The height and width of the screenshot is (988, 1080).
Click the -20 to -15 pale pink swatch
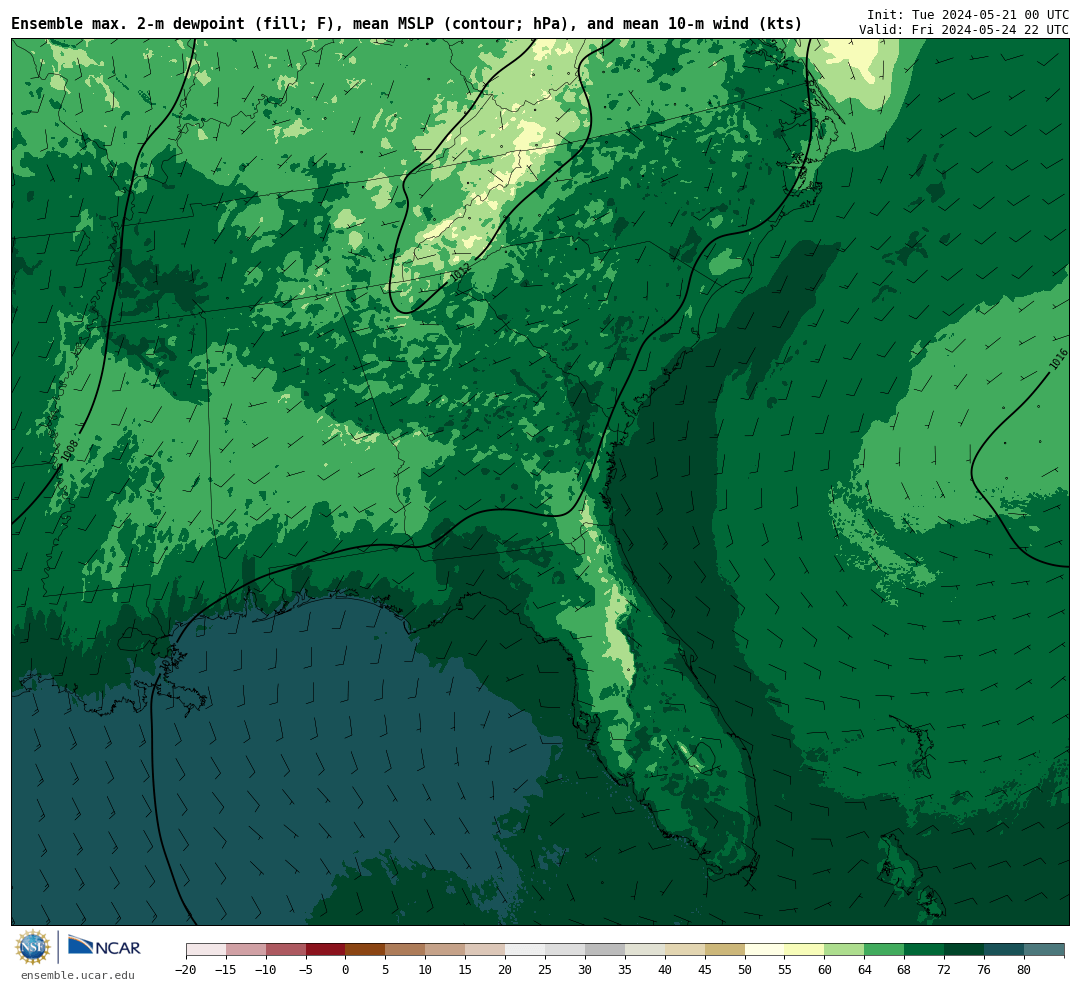pyautogui.click(x=205, y=950)
